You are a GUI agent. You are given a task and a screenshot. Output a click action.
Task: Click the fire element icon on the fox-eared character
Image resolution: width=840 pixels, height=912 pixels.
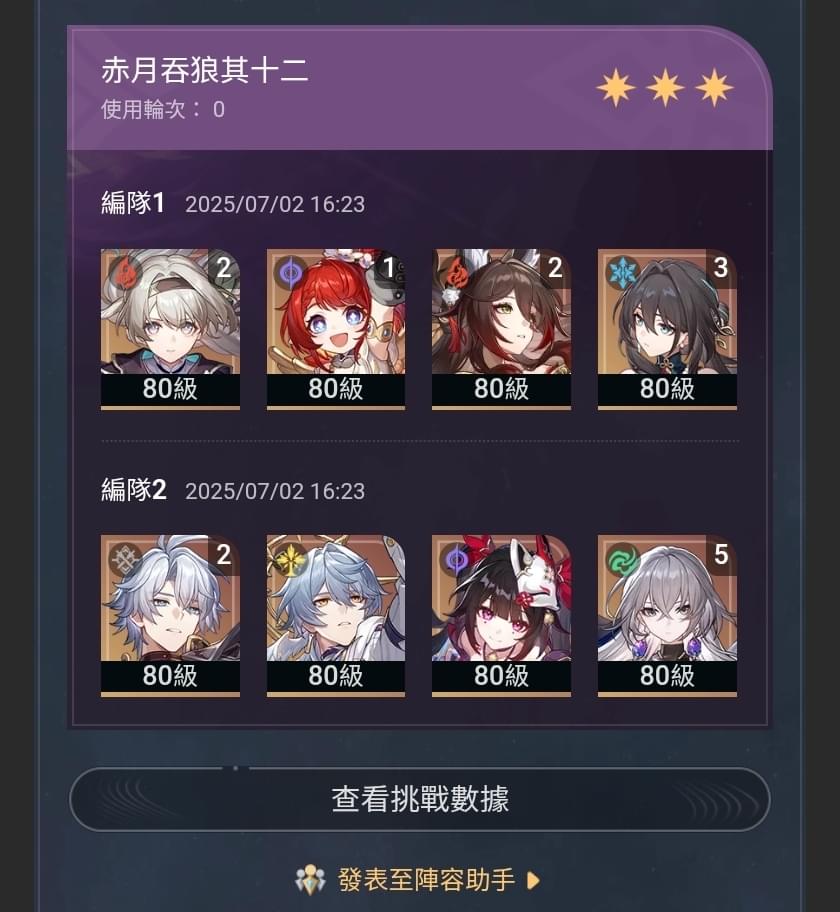[x=457, y=272]
